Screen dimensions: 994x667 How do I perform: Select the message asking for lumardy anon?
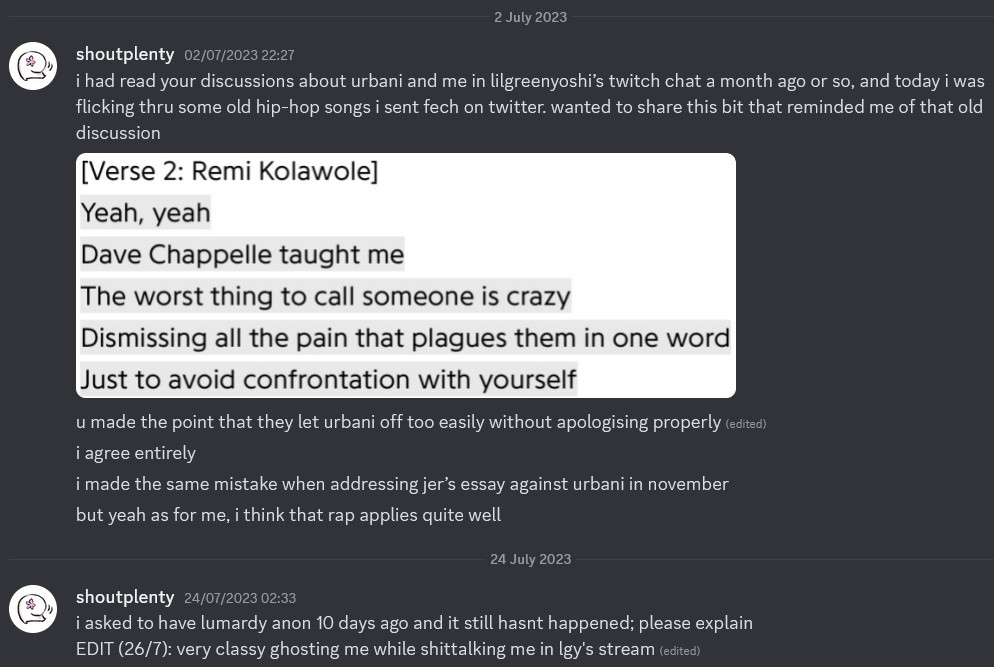pyautogui.click(x=414, y=623)
